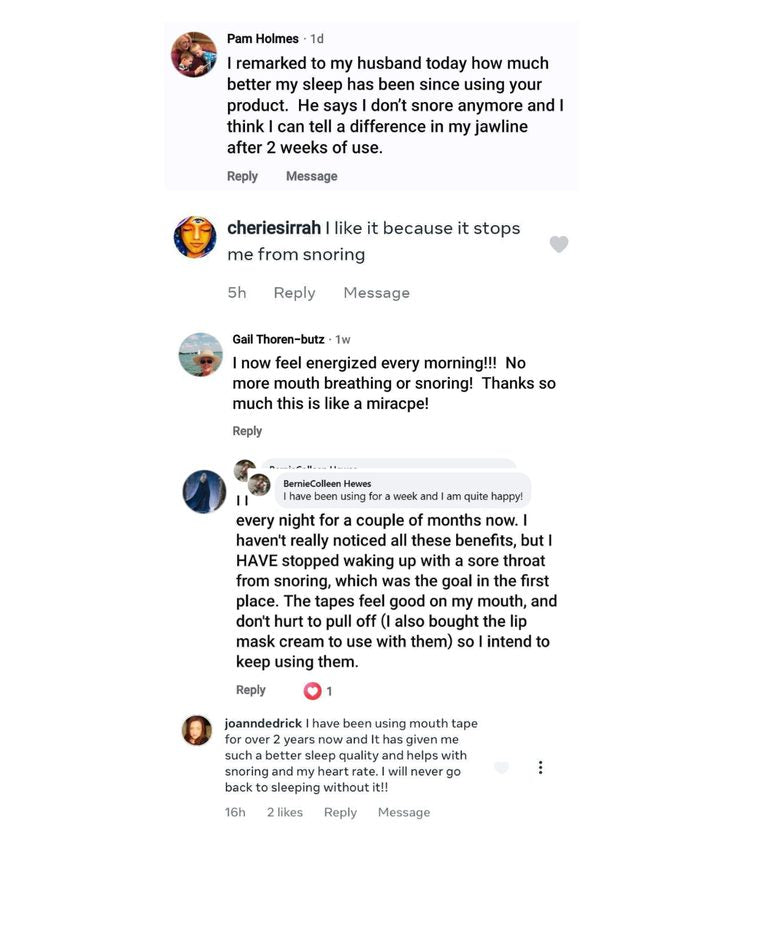Send a Message to cheriesirrah
The image size is (760, 950).
376,293
